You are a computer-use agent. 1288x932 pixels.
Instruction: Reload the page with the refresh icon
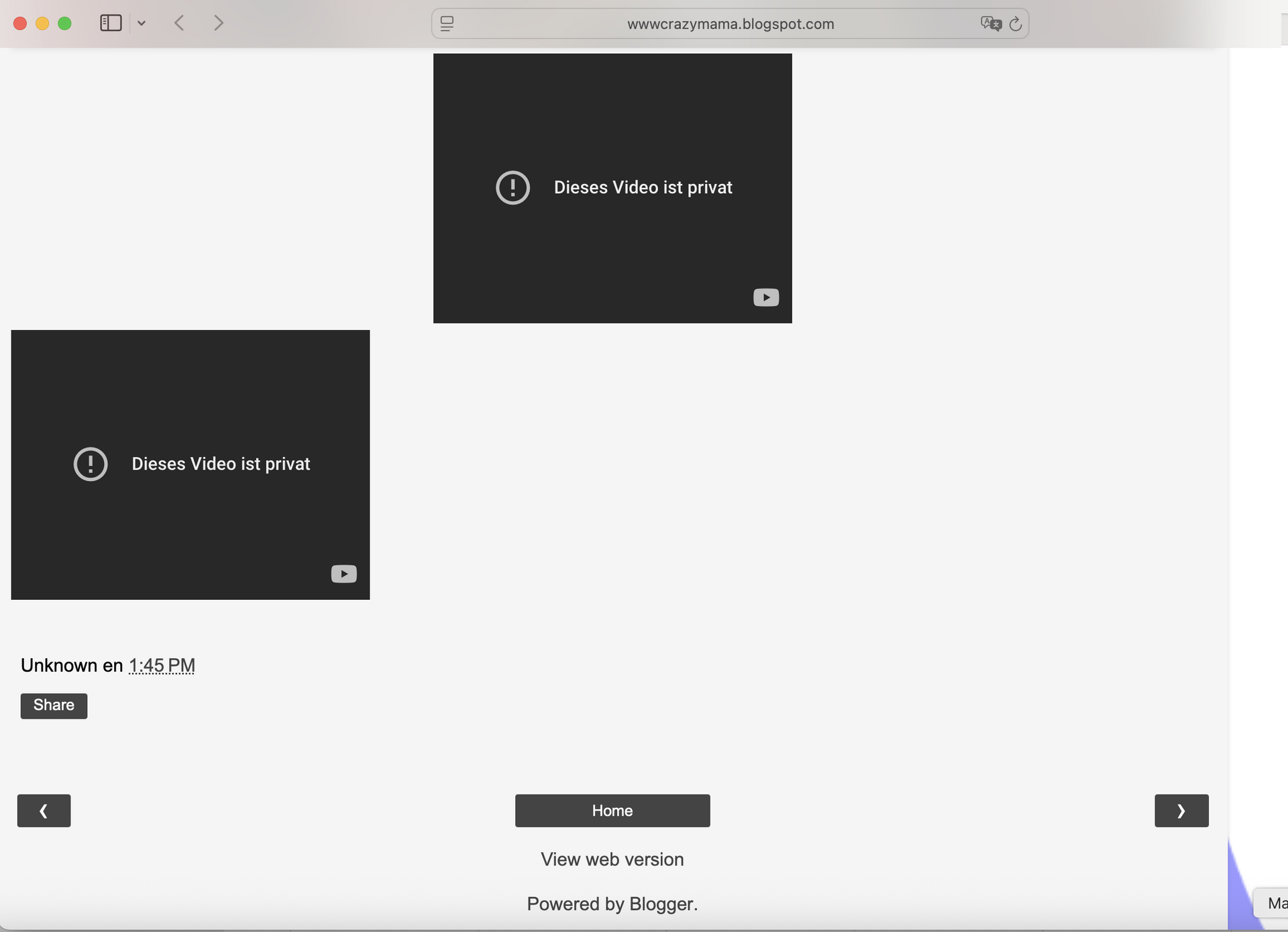(1016, 24)
